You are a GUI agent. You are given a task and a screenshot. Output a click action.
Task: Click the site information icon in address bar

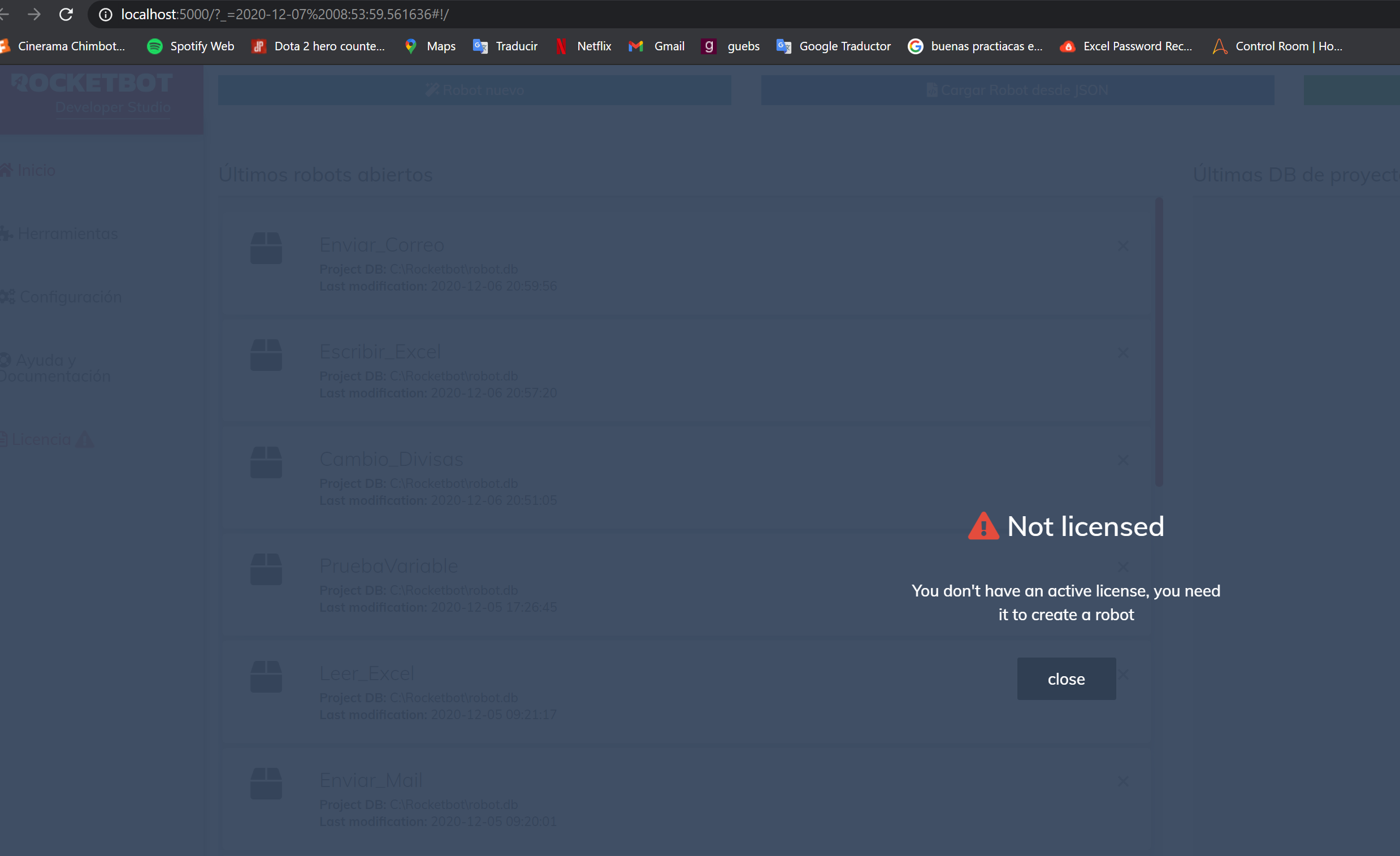click(x=105, y=14)
